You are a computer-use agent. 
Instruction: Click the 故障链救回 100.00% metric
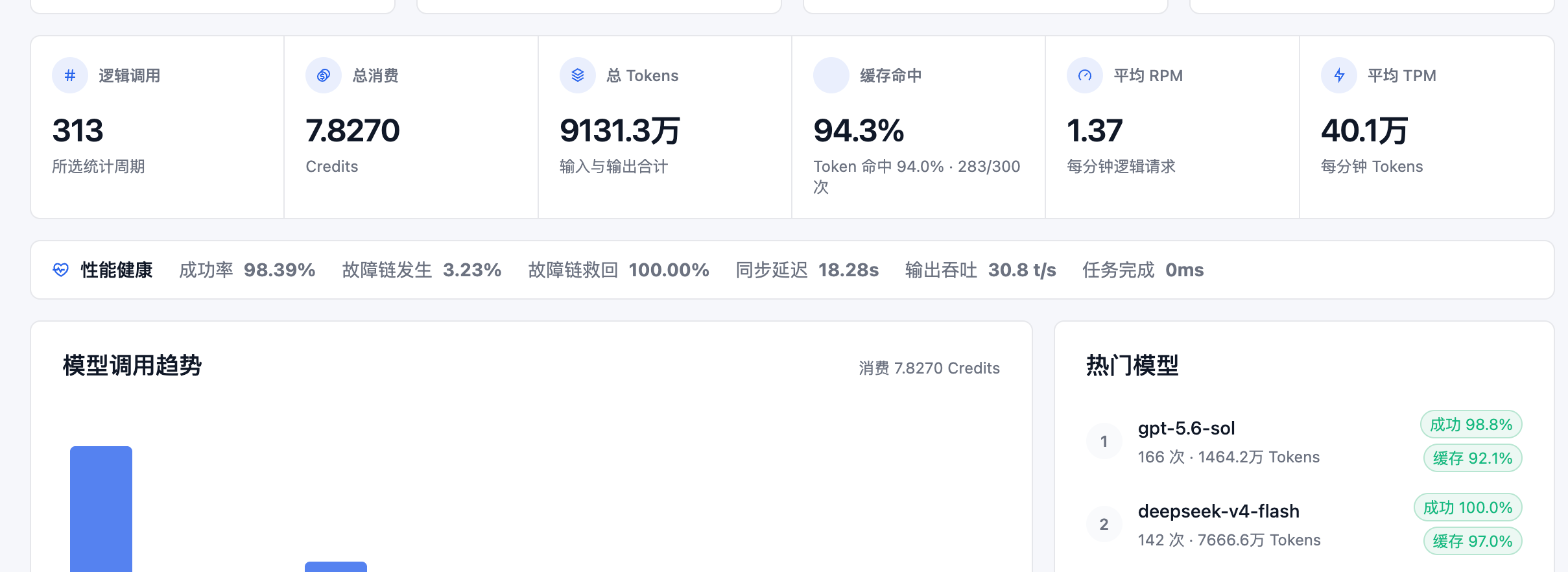(x=619, y=270)
